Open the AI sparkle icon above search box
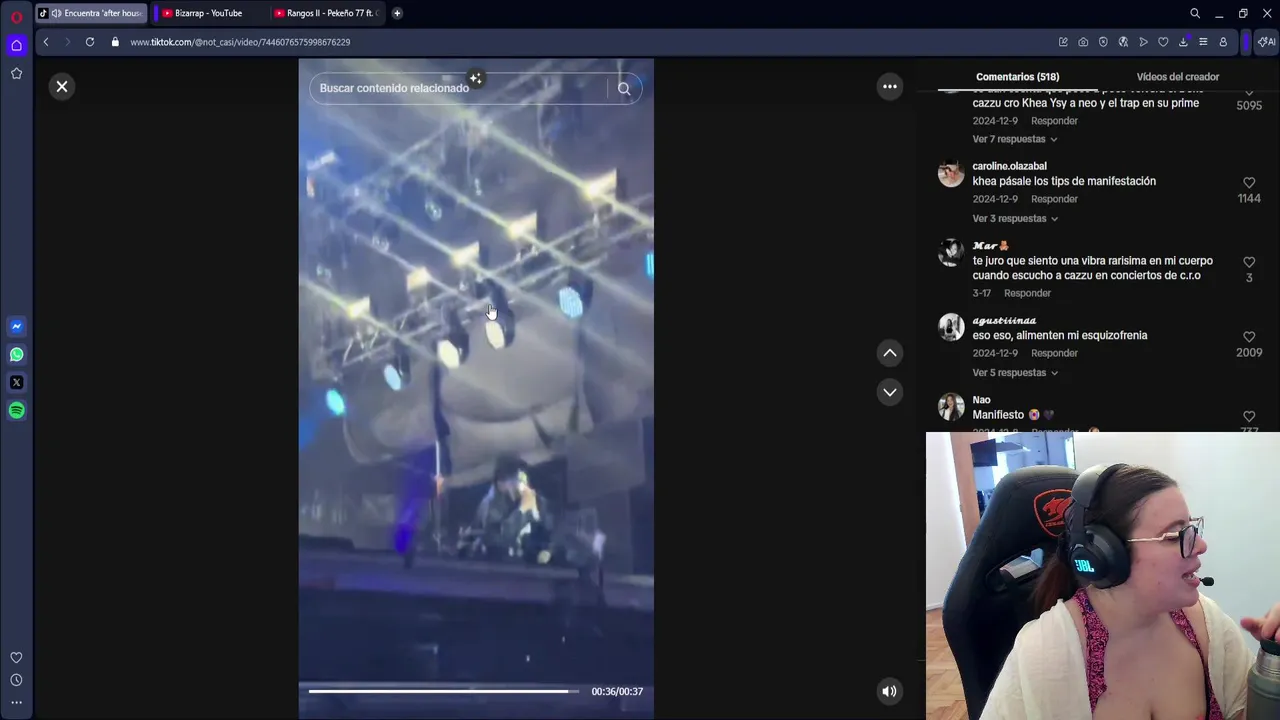 pyautogui.click(x=476, y=78)
